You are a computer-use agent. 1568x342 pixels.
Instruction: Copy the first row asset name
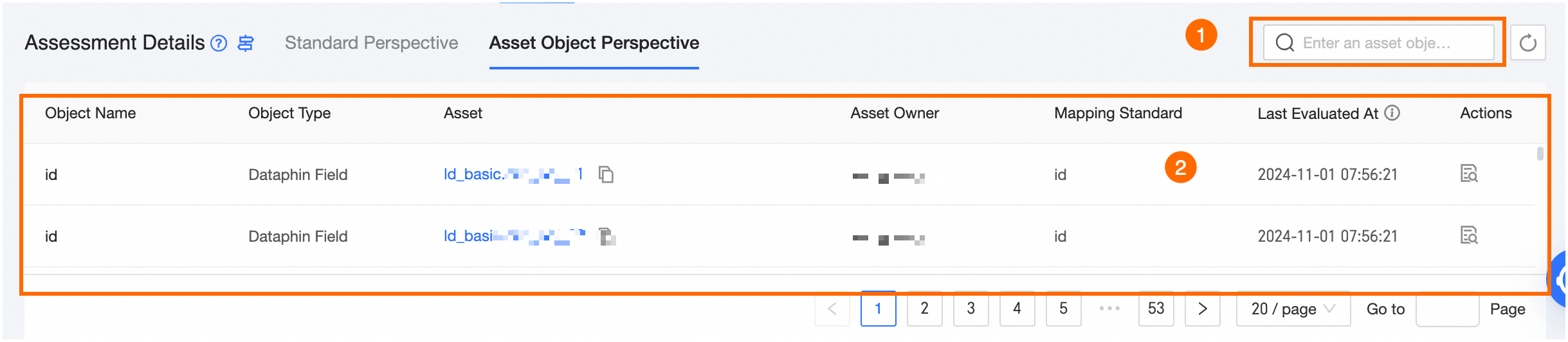tap(606, 174)
